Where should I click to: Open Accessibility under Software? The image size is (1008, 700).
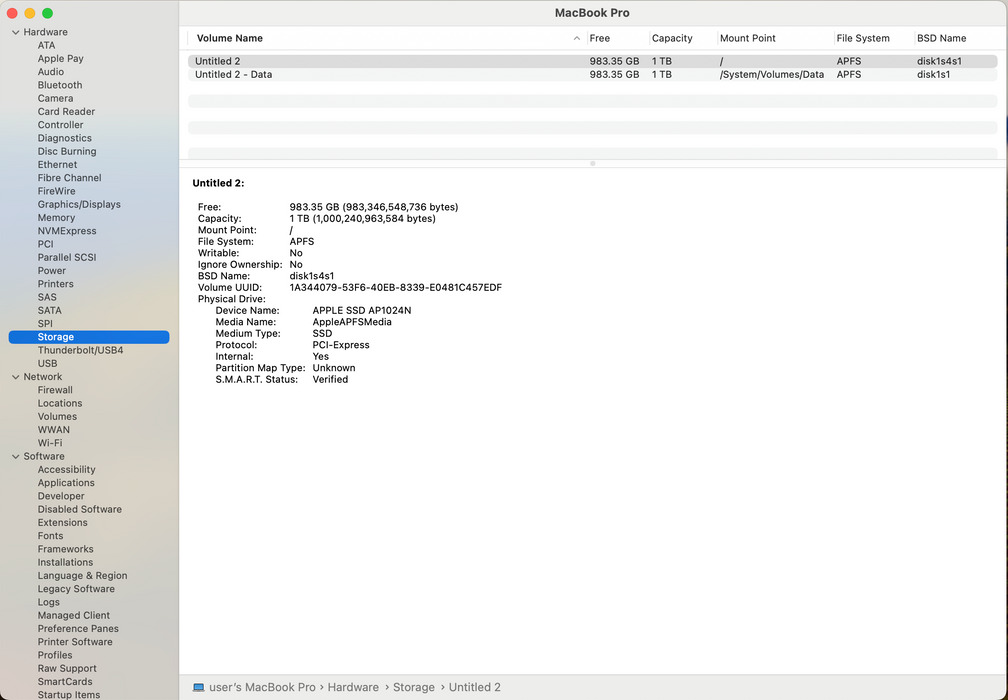pyautogui.click(x=66, y=469)
